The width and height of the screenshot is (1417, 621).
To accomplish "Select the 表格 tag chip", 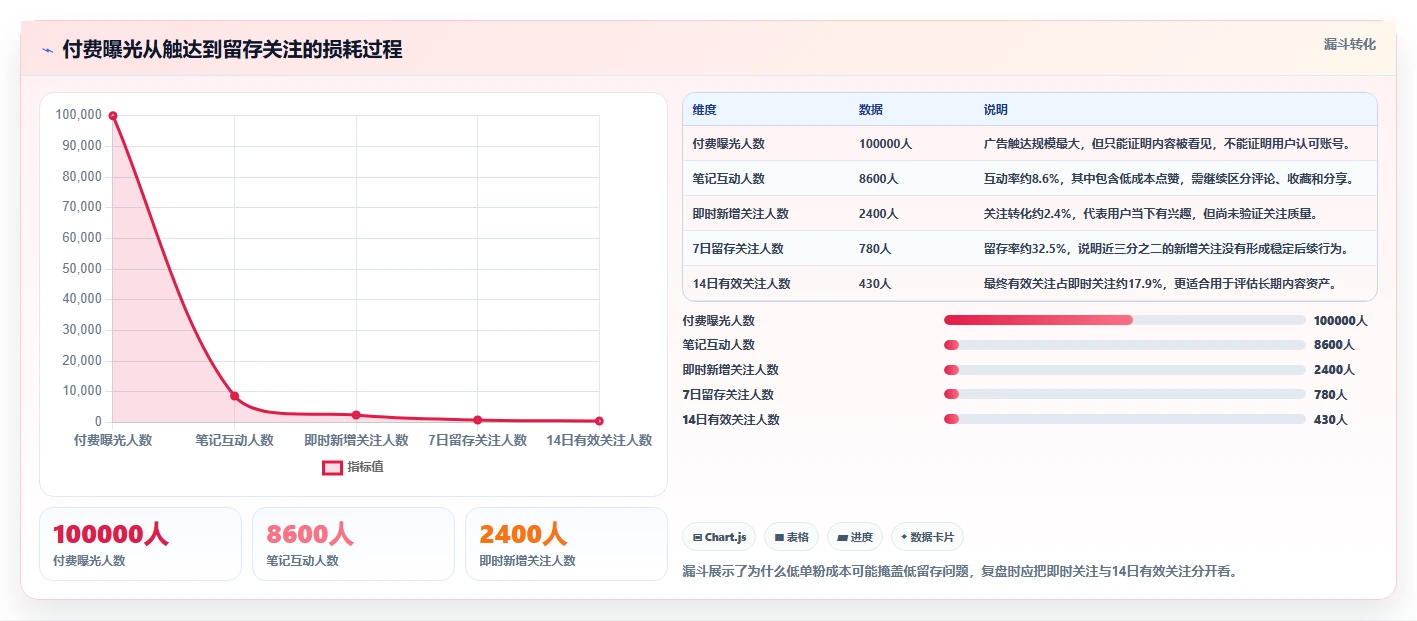I will 791,537.
